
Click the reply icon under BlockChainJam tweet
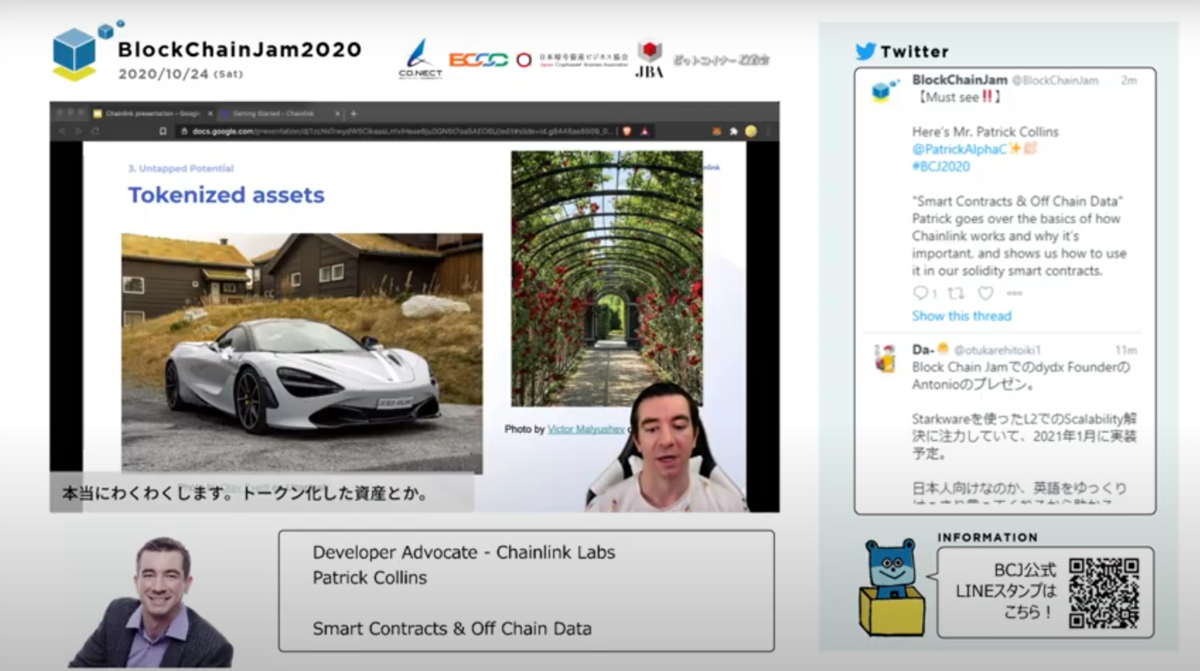[921, 293]
